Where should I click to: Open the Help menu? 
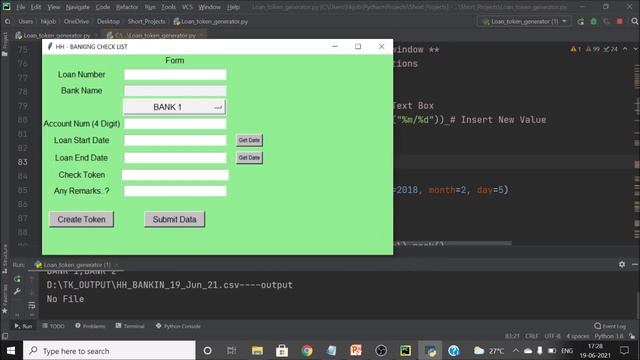233,7
